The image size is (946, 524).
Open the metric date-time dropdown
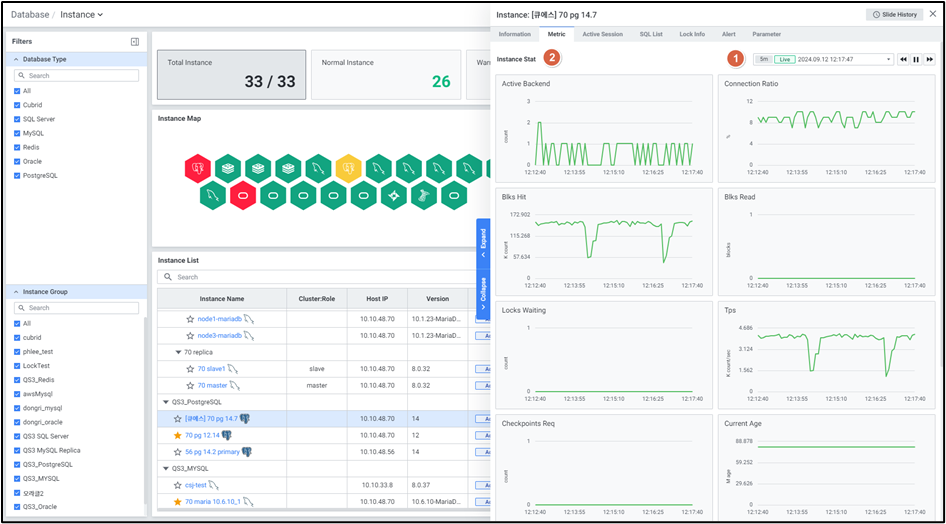coord(888,60)
